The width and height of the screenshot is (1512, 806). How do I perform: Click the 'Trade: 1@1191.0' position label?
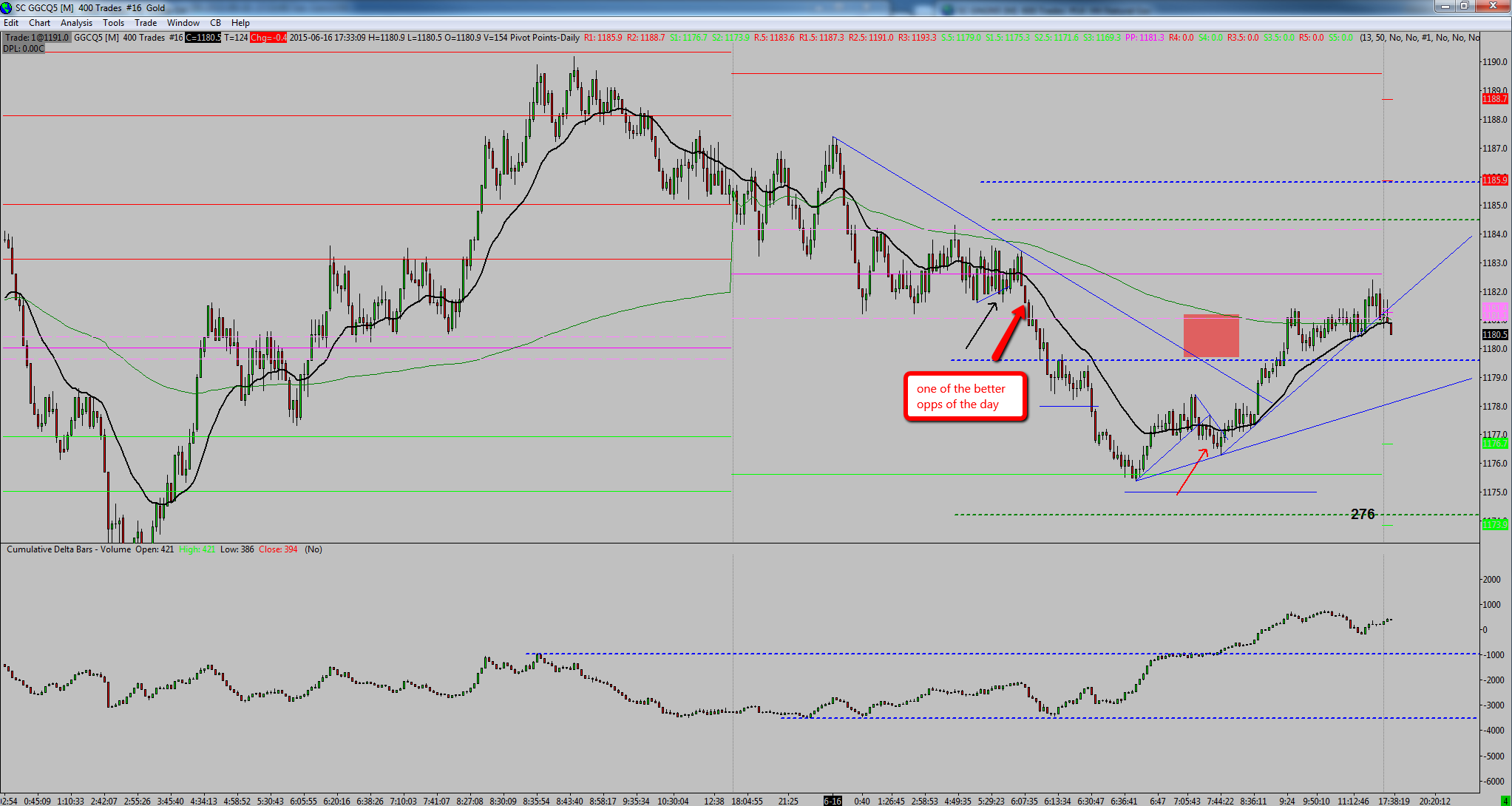pos(38,38)
